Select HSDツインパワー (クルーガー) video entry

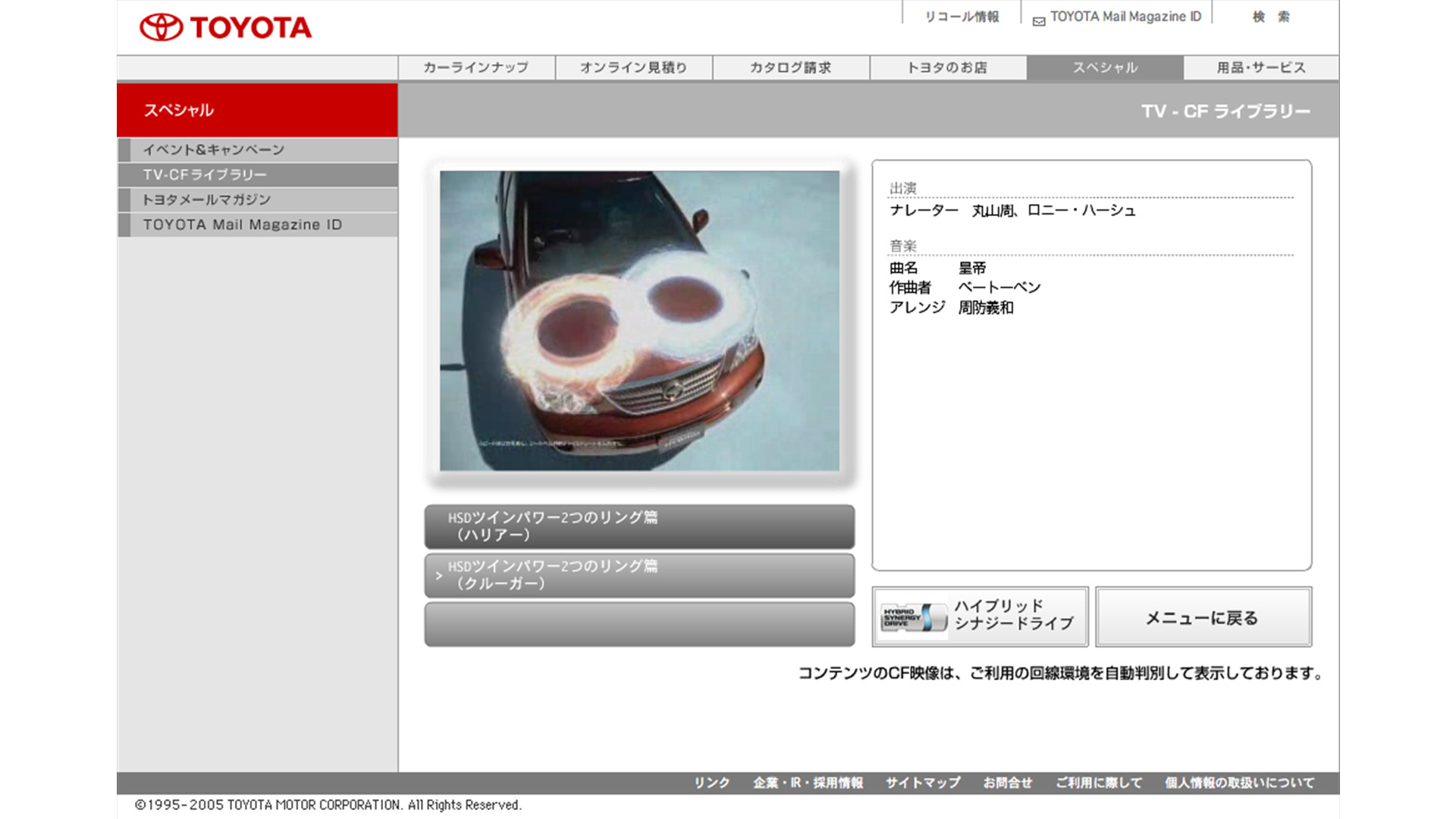pyautogui.click(x=639, y=575)
